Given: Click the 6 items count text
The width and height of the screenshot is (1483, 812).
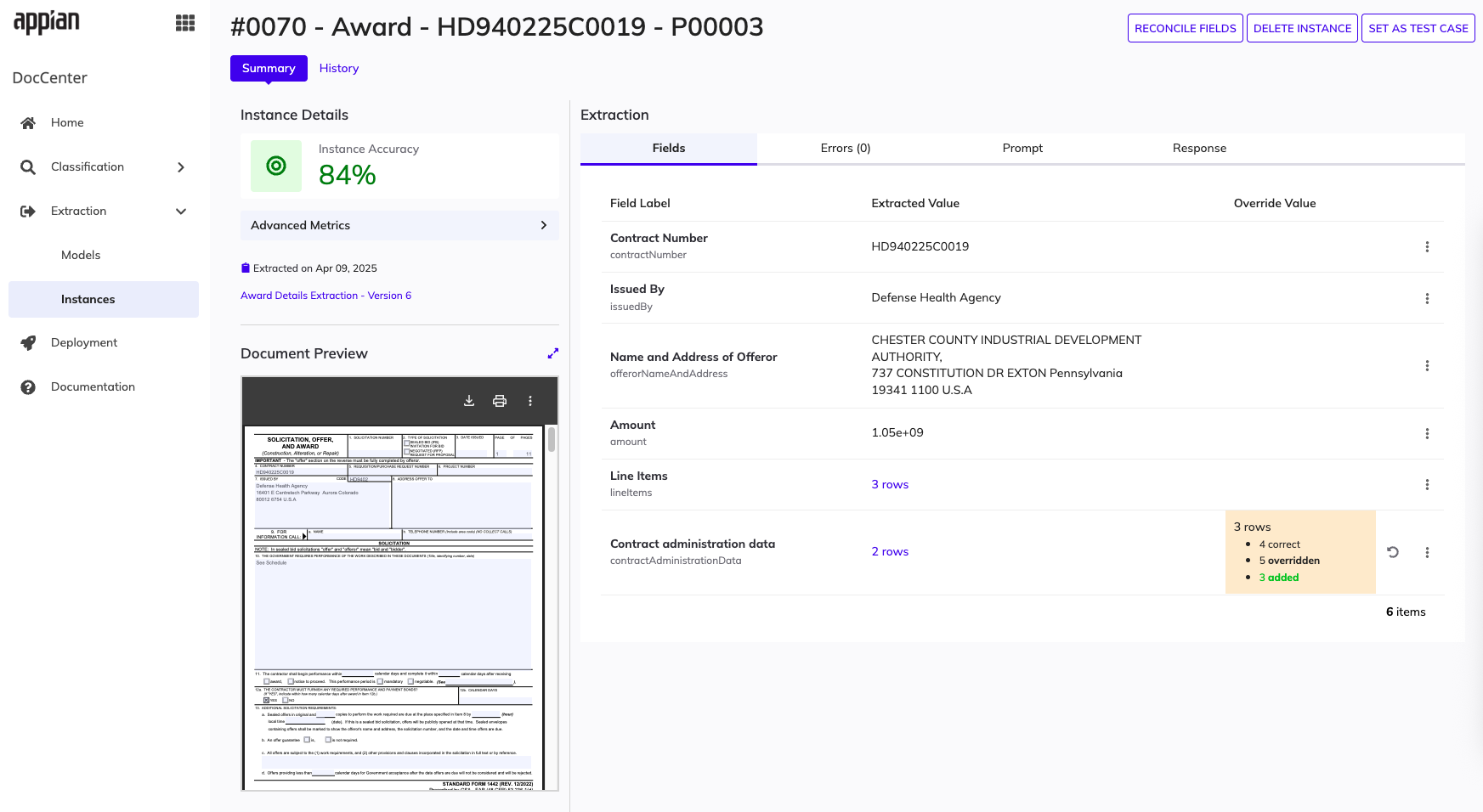Looking at the screenshot, I should 1406,612.
